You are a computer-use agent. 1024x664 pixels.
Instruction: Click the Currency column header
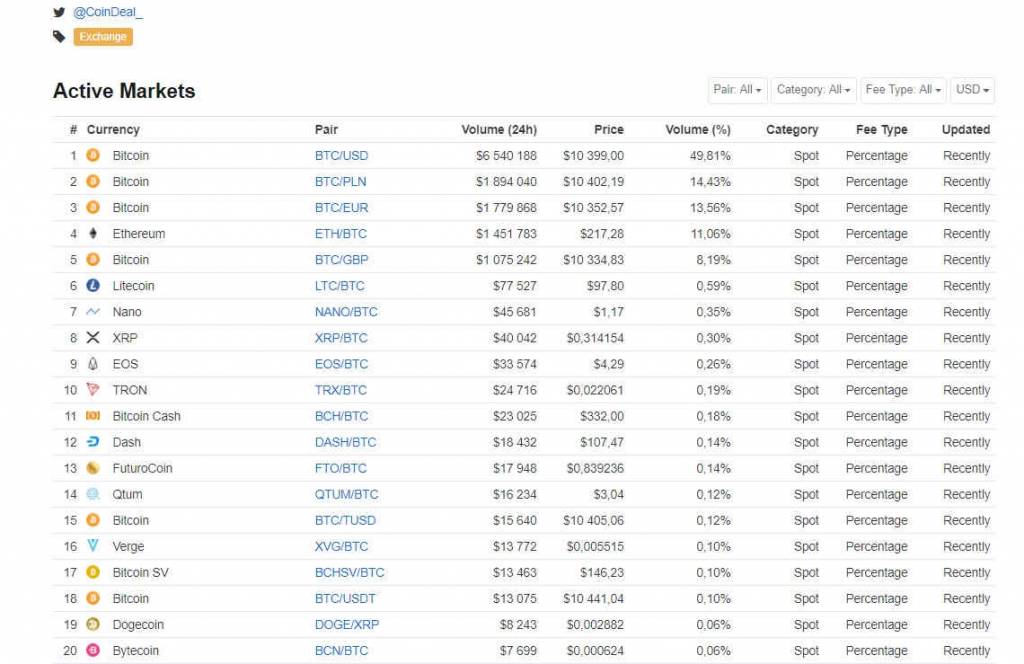pyautogui.click(x=113, y=129)
